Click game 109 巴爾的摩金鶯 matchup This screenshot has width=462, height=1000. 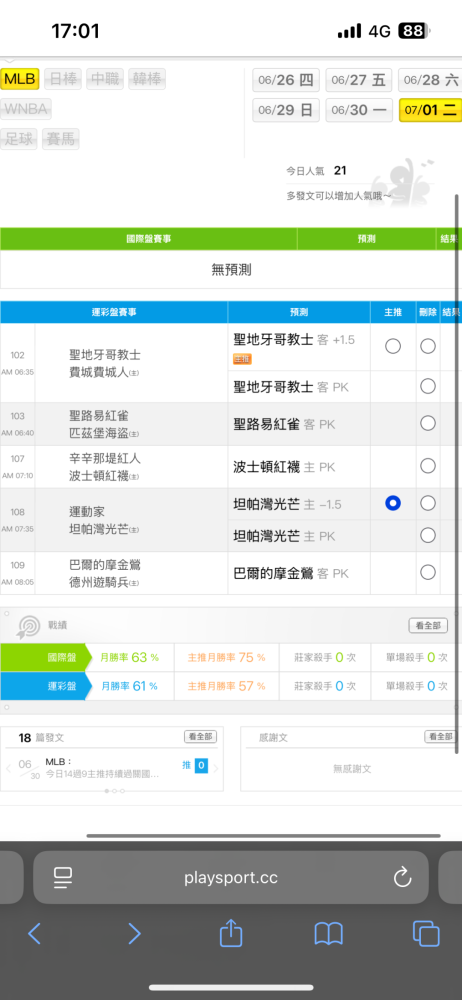tap(105, 573)
